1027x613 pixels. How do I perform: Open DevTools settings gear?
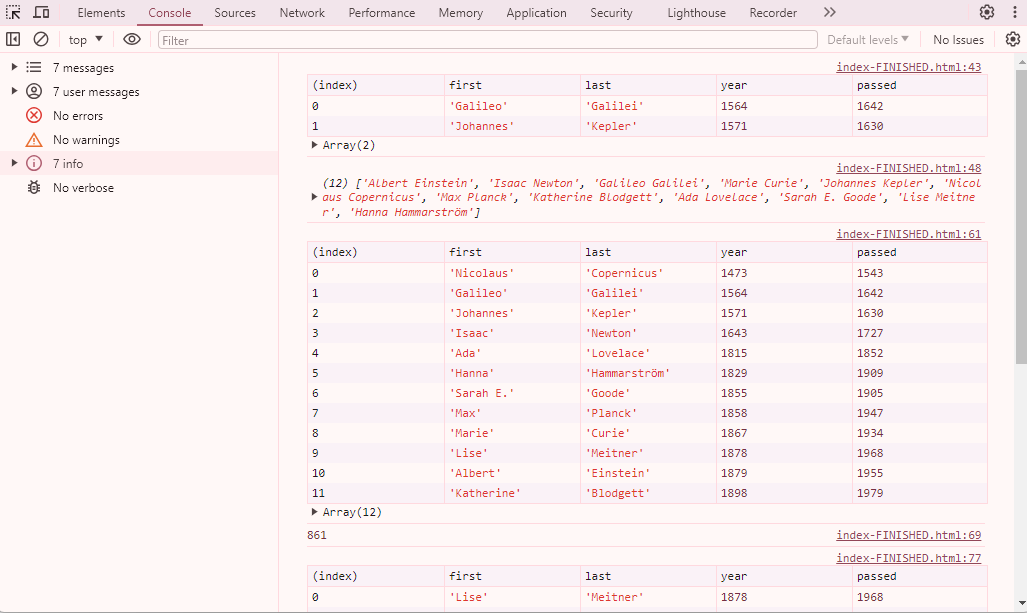point(987,12)
